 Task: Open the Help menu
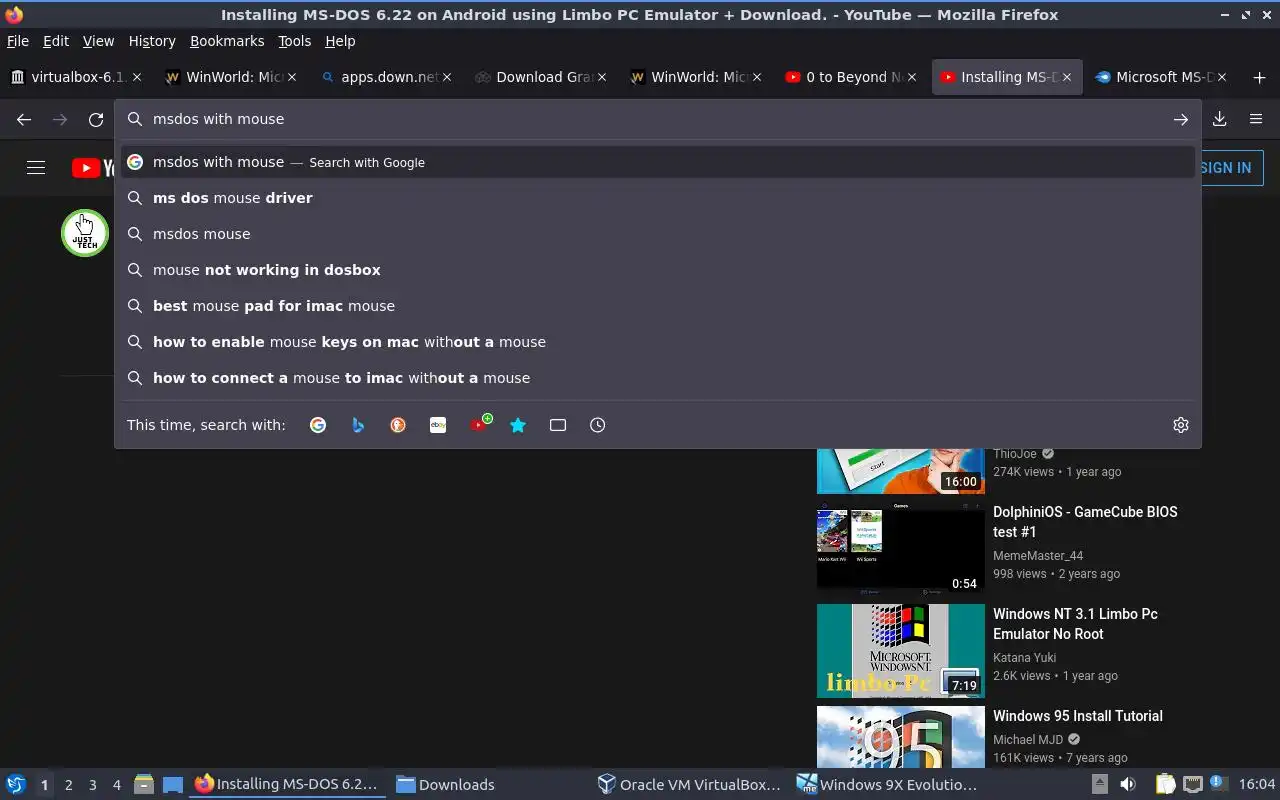pos(340,41)
